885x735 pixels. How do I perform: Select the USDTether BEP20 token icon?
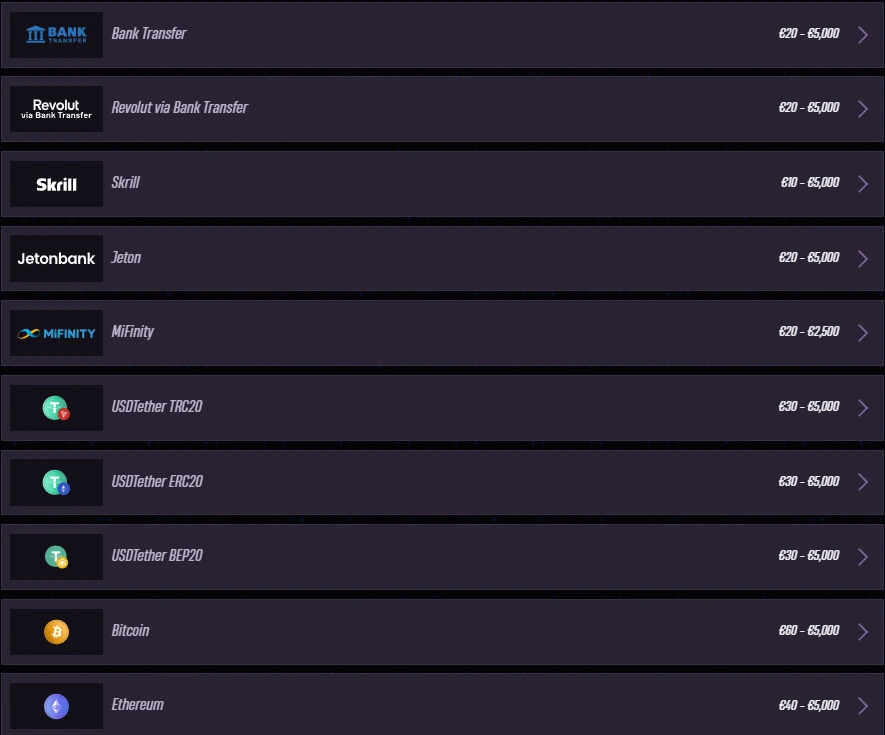(56, 556)
